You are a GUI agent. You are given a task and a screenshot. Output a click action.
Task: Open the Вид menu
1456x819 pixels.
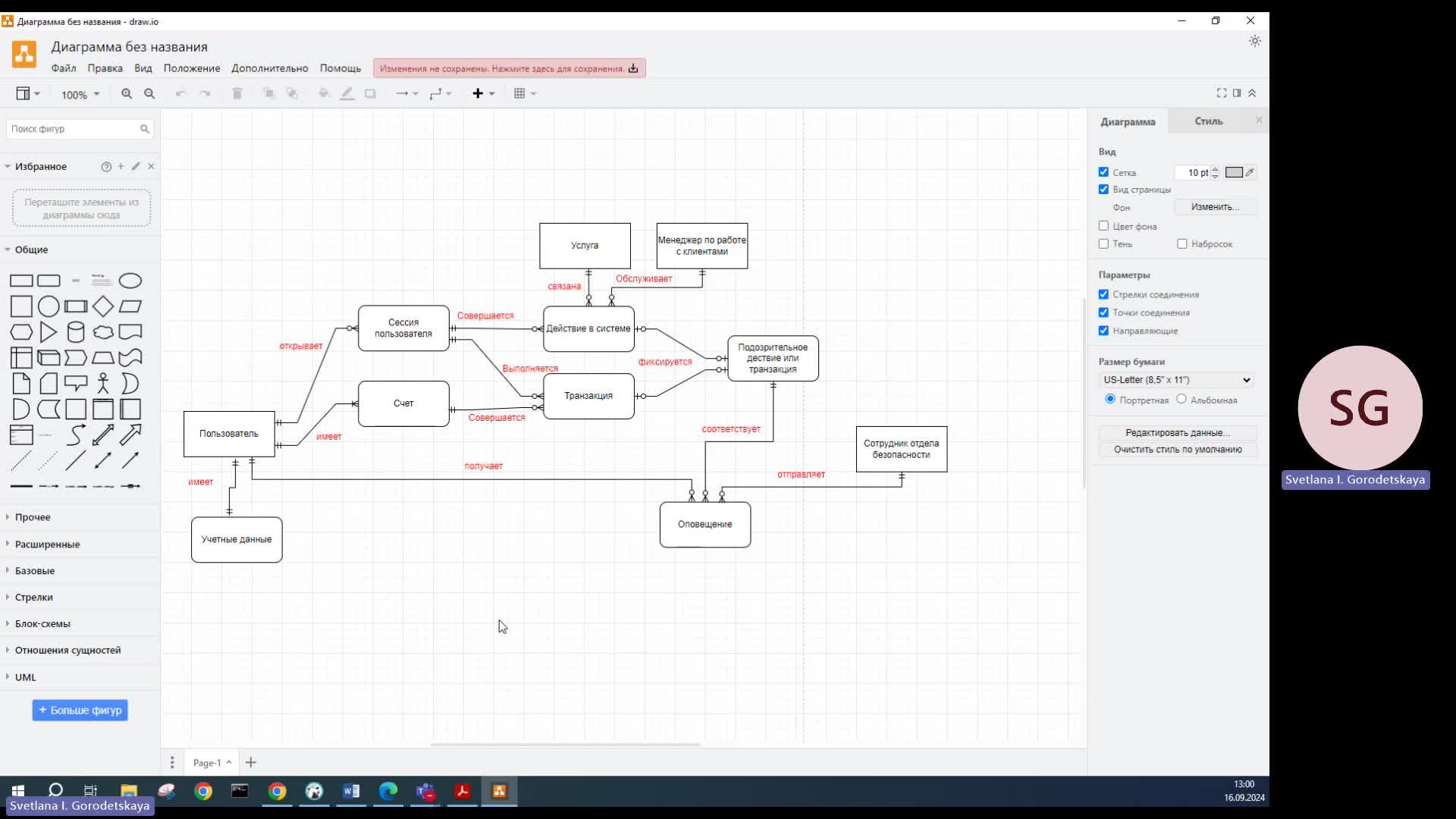coord(143,68)
